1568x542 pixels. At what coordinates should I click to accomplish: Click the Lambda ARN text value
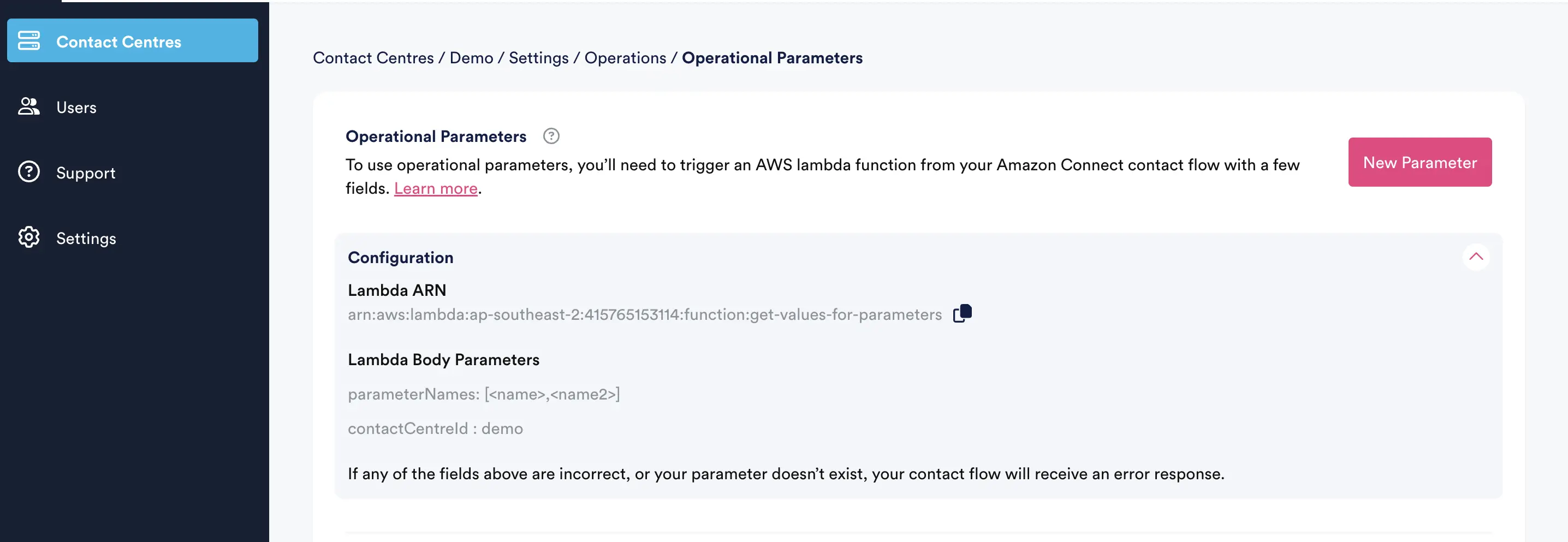pos(645,314)
